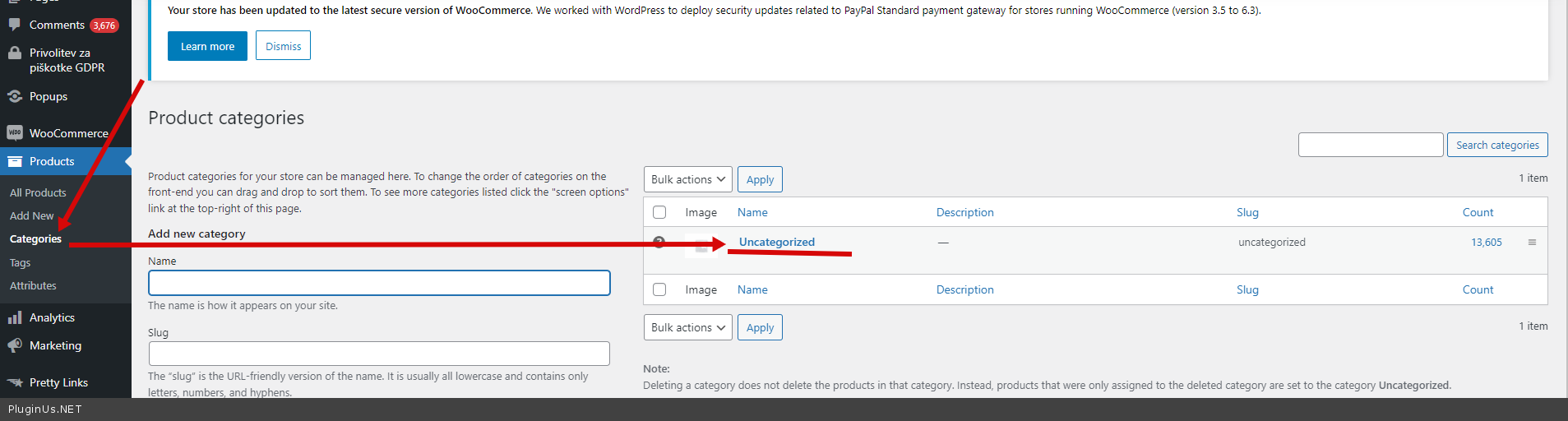Click the help icon beside Uncategorized row
The width and height of the screenshot is (1568, 421).
pos(659,242)
